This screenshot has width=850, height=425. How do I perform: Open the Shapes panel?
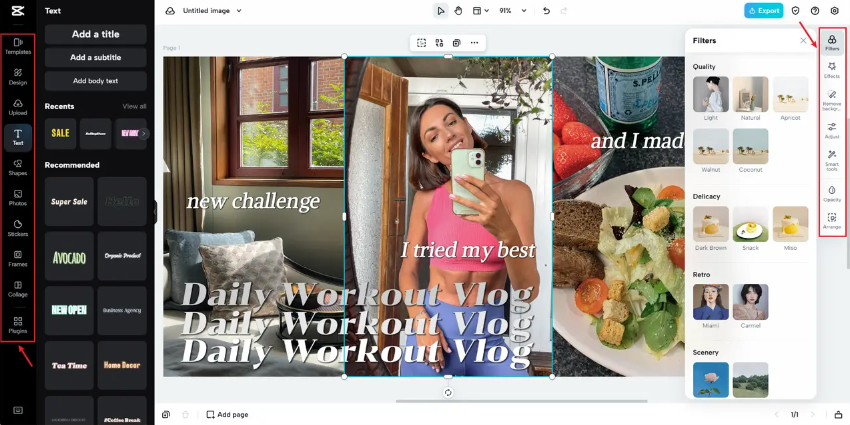18,168
